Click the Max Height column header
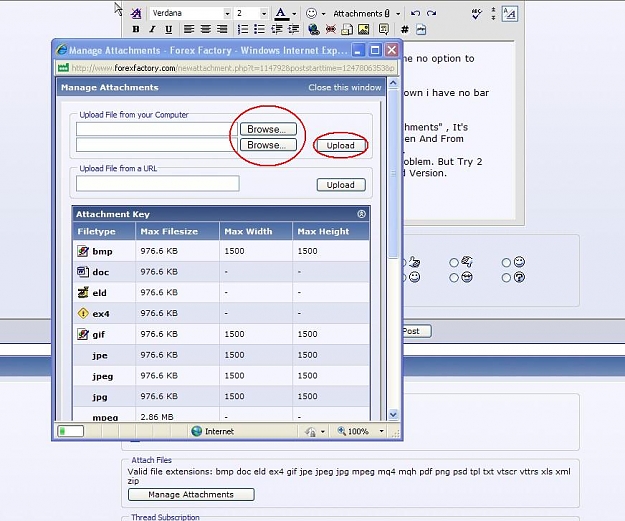 pos(330,232)
